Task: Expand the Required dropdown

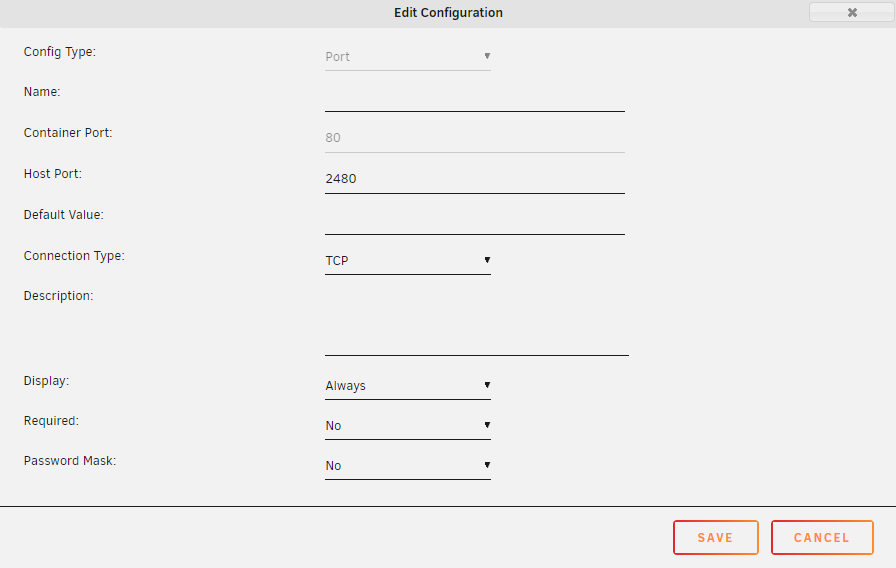Action: click(x=408, y=426)
